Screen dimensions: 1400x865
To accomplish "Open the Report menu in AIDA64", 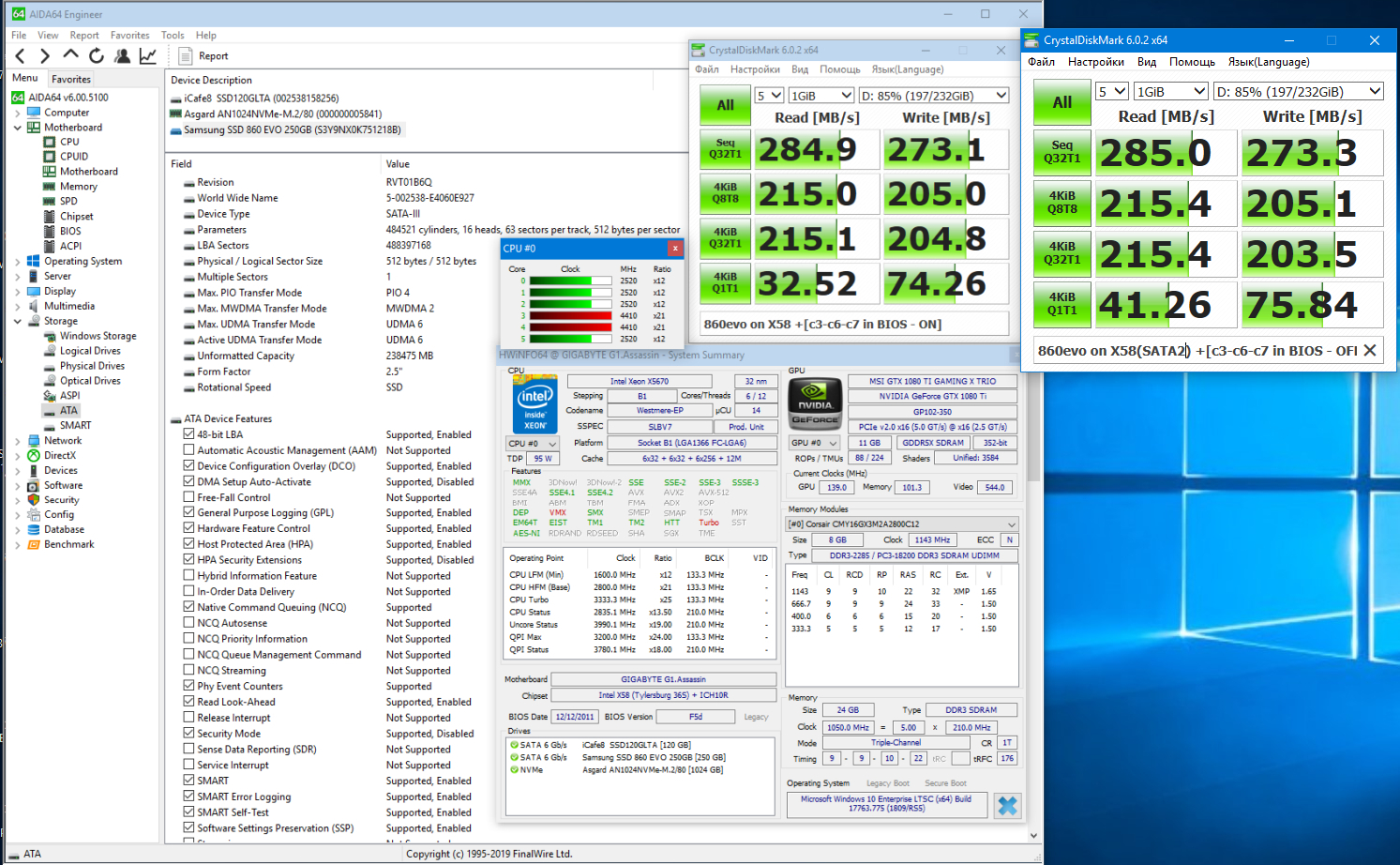I will (84, 36).
